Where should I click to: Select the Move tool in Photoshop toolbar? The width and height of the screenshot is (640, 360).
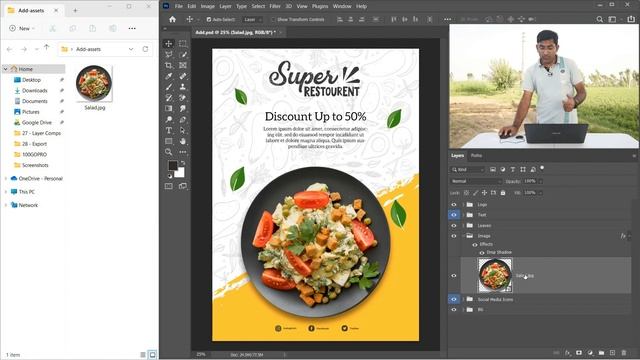click(169, 44)
